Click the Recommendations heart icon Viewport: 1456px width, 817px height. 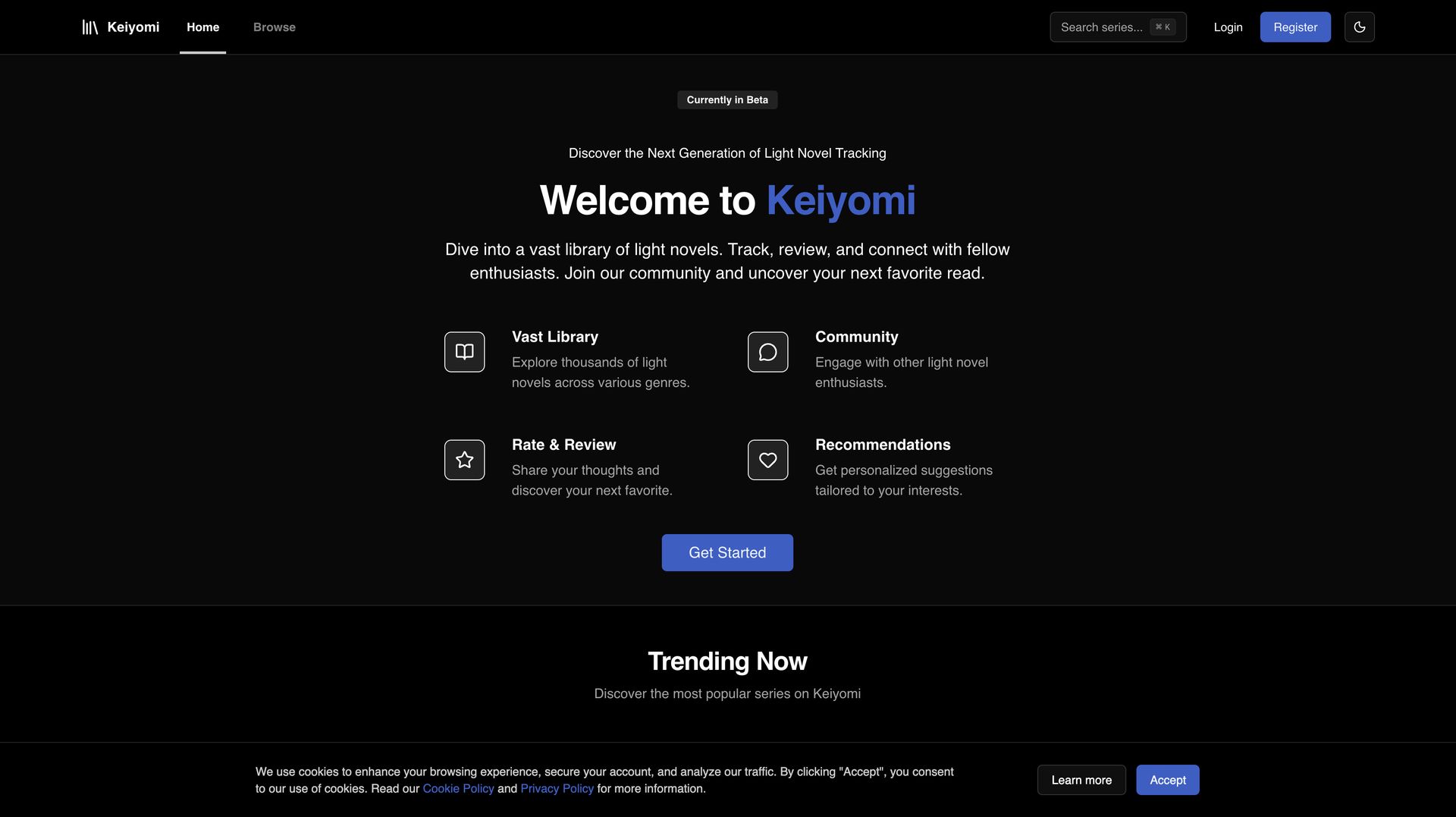pos(767,460)
